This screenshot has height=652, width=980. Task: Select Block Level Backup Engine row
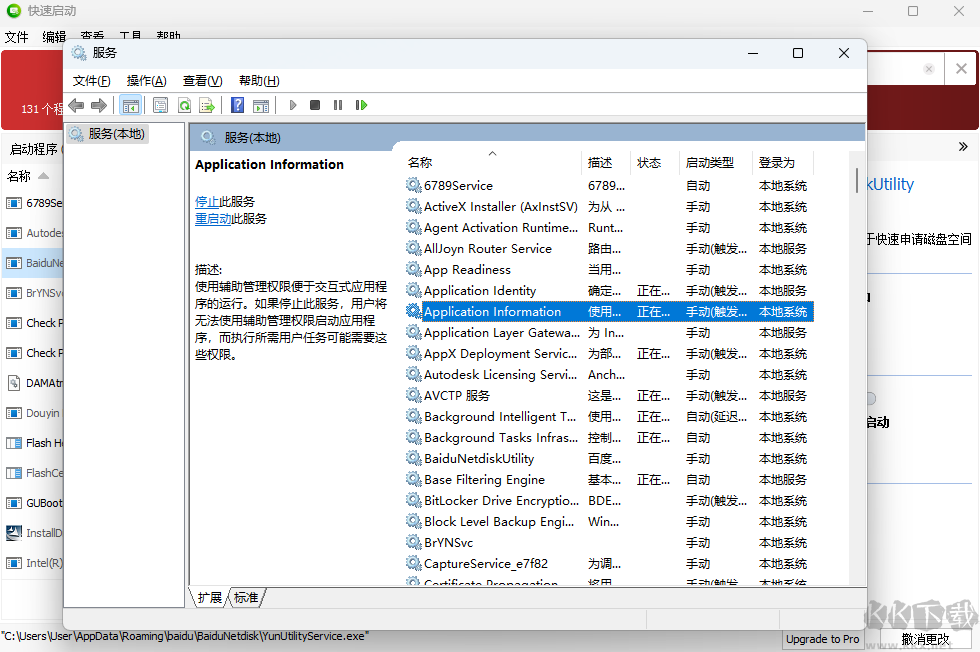click(609, 521)
